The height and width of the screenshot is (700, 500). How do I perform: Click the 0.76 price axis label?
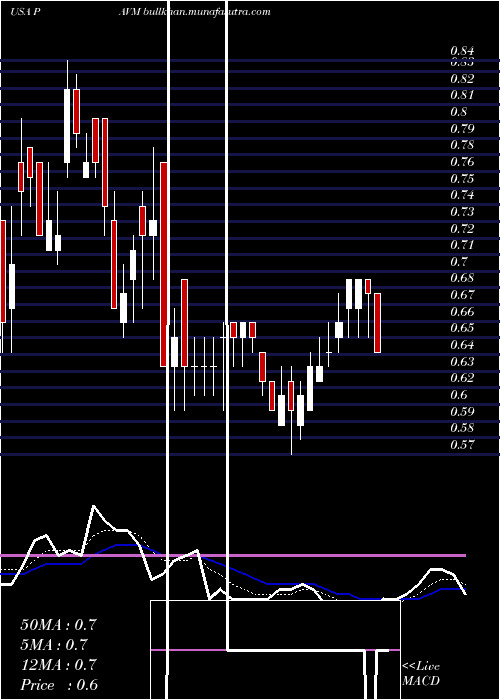click(462, 162)
